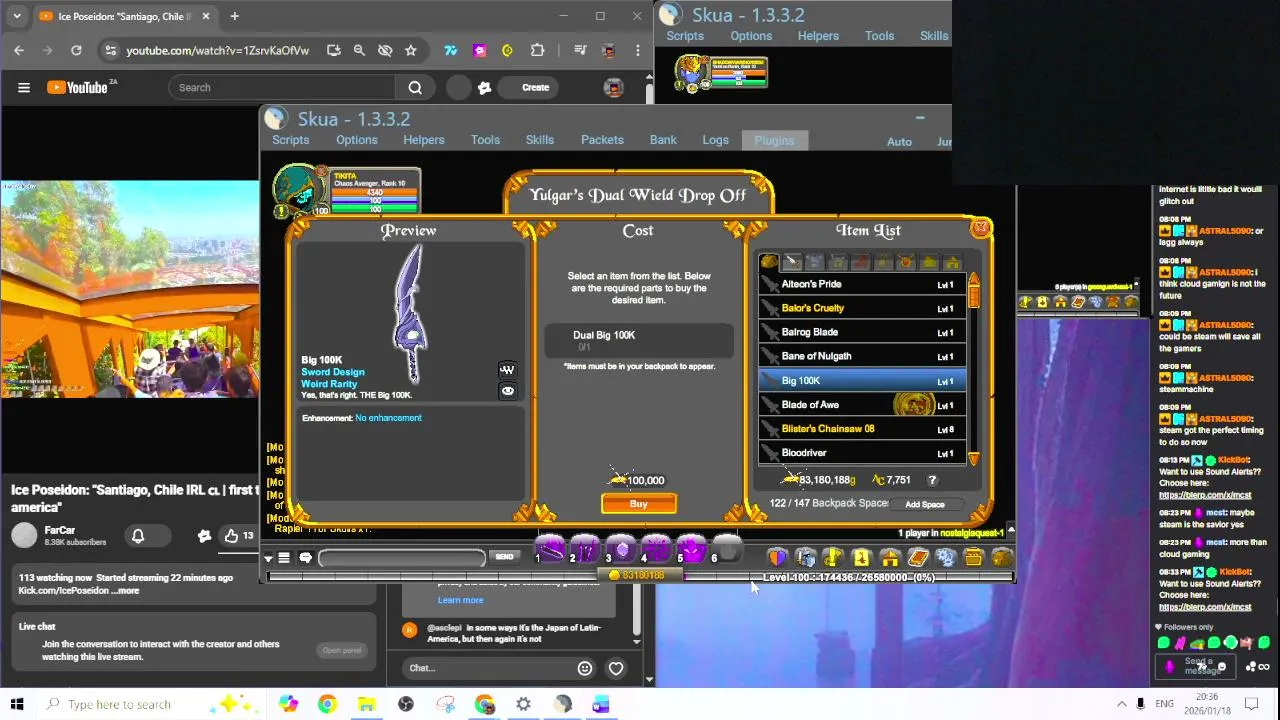Open Logs menu in front Skua window
Screen dimensions: 1280x720
715,140
